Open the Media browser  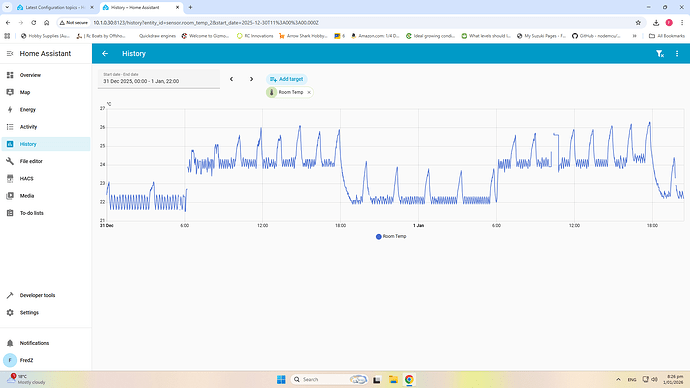(x=46, y=196)
